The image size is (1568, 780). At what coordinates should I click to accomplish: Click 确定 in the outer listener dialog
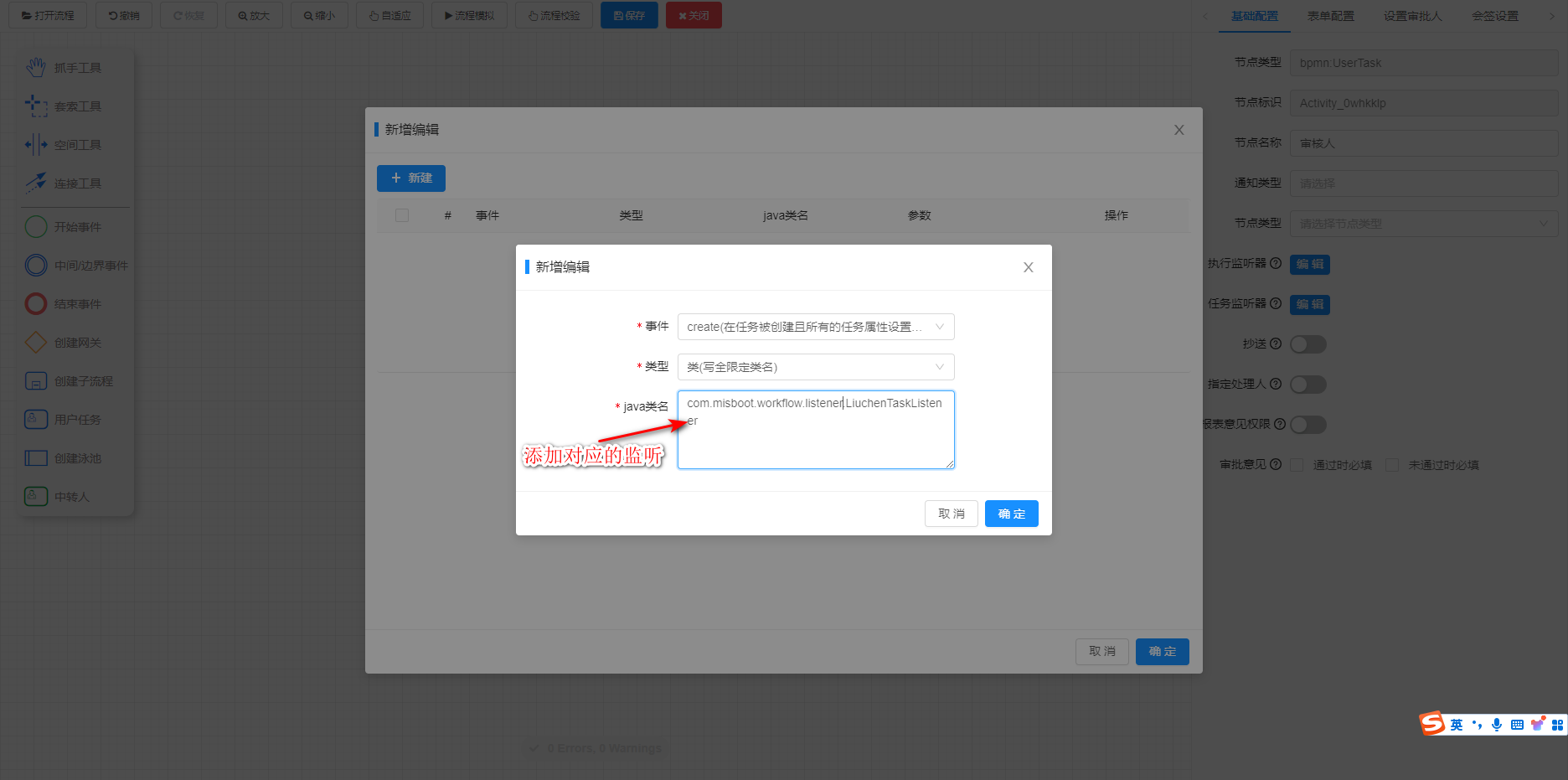[1163, 652]
